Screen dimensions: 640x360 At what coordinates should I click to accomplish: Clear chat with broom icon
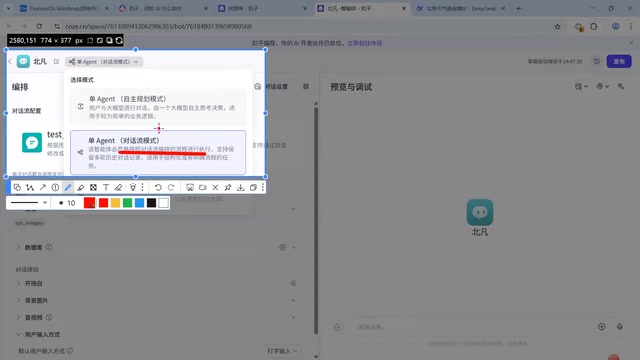pos(337,327)
